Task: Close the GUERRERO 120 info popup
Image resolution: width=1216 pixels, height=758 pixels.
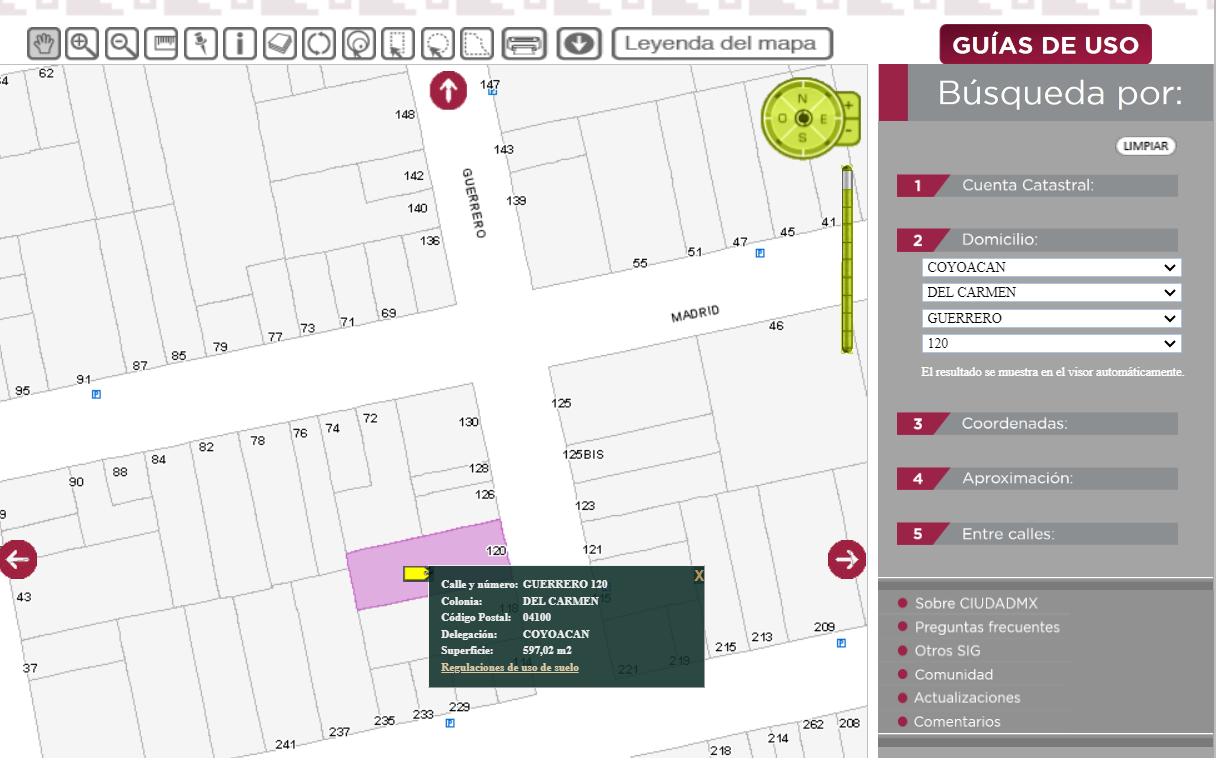Action: point(699,576)
